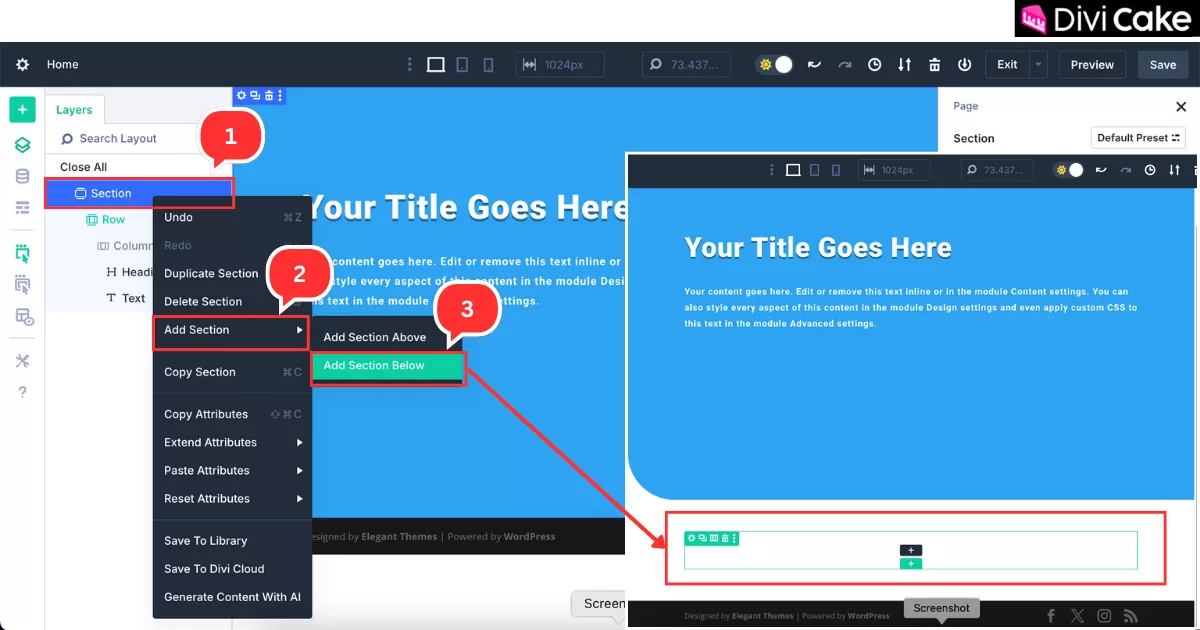The image size is (1200, 630).
Task: Open the Layers tab
Action: pos(74,110)
